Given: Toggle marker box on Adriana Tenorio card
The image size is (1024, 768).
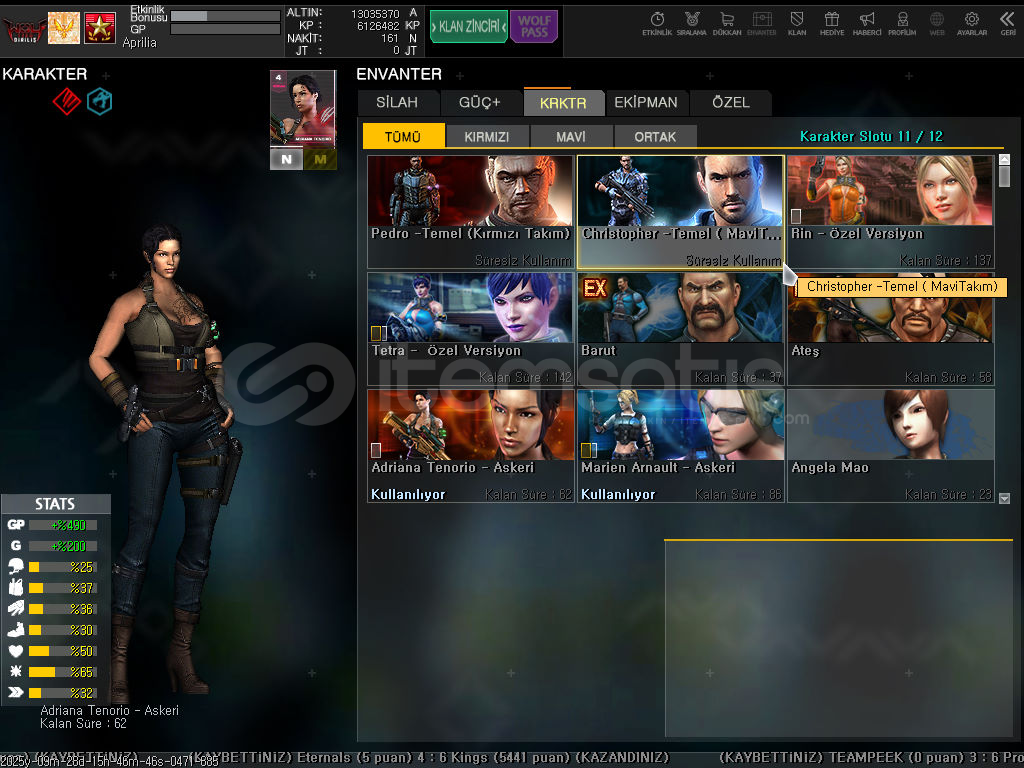Looking at the screenshot, I should (376, 450).
